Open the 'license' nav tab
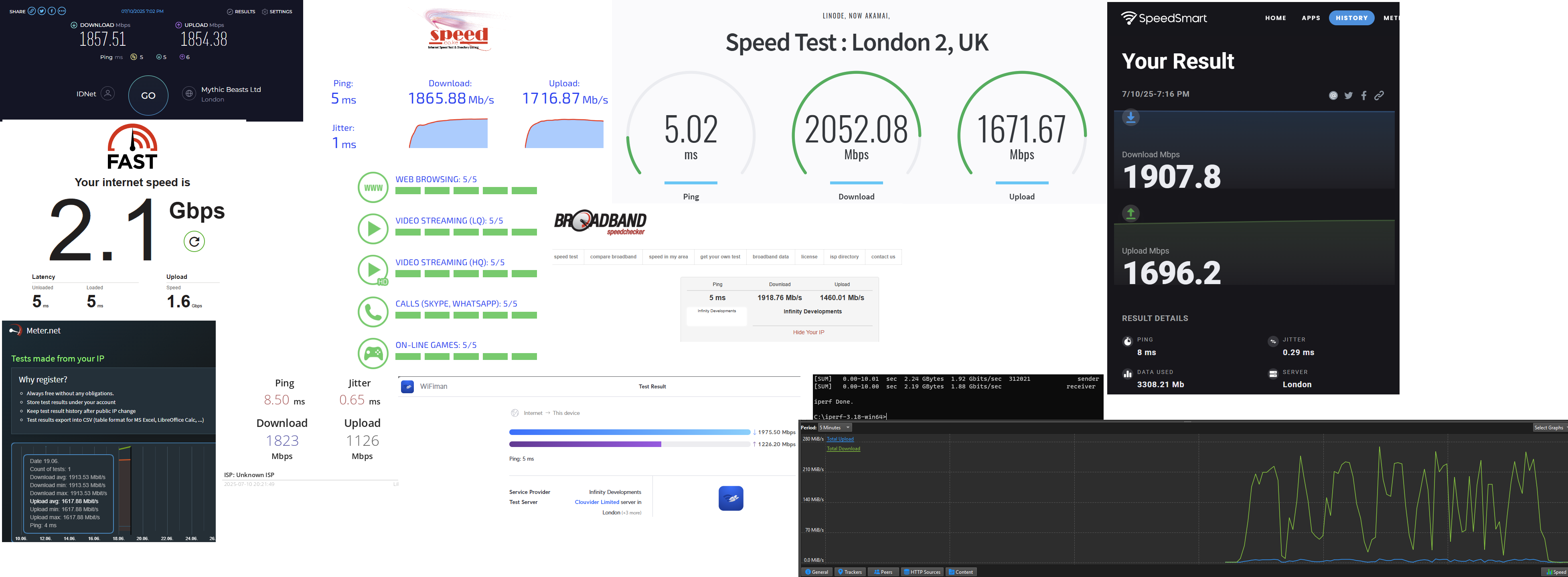Image resolution: width=1568 pixels, height=577 pixels. [x=809, y=257]
